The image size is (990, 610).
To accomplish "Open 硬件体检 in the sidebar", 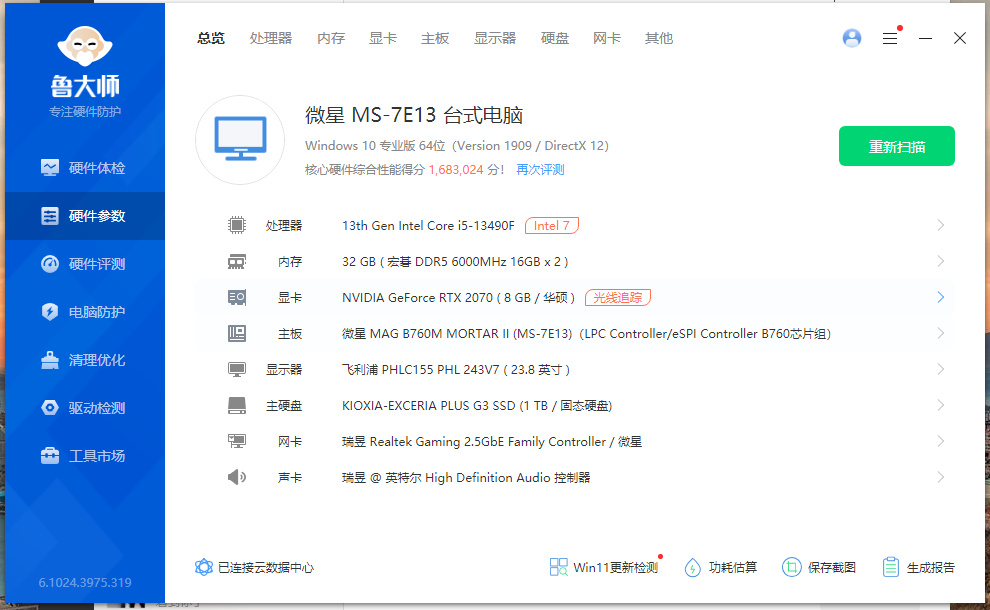I will click(x=85, y=168).
